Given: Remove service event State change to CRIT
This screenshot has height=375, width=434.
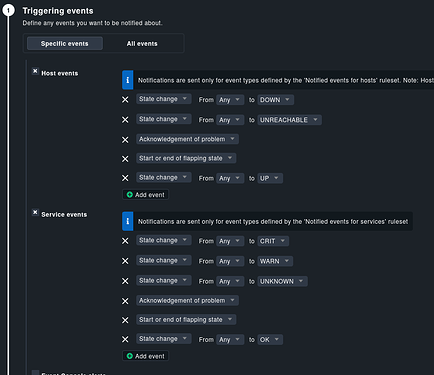Looking at the screenshot, I should [x=125, y=241].
